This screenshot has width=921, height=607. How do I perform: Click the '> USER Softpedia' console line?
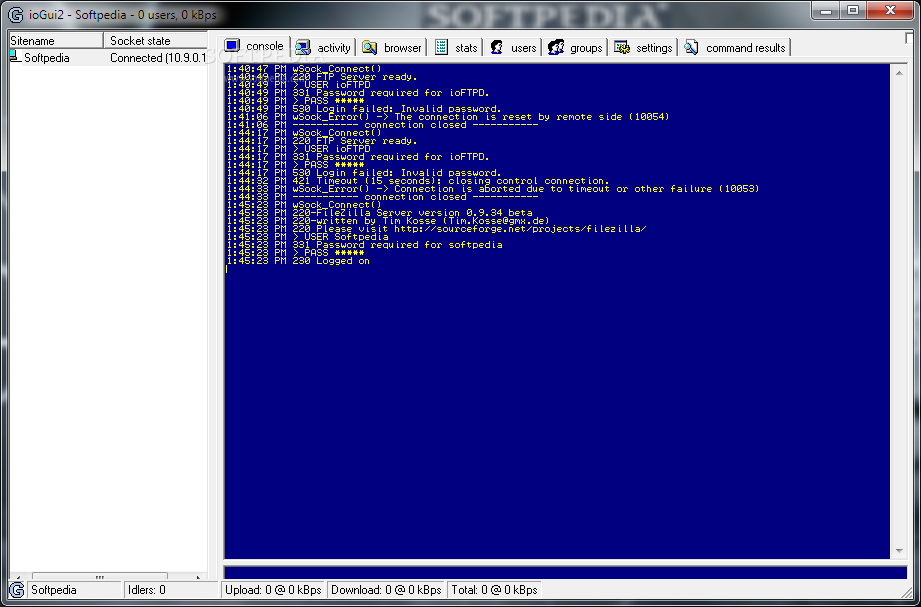308,237
